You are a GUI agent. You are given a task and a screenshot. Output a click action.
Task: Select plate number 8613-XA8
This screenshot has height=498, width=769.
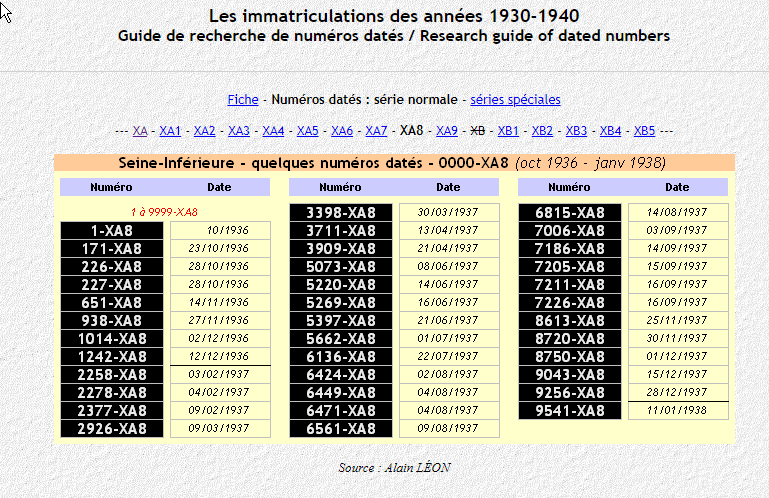click(570, 320)
